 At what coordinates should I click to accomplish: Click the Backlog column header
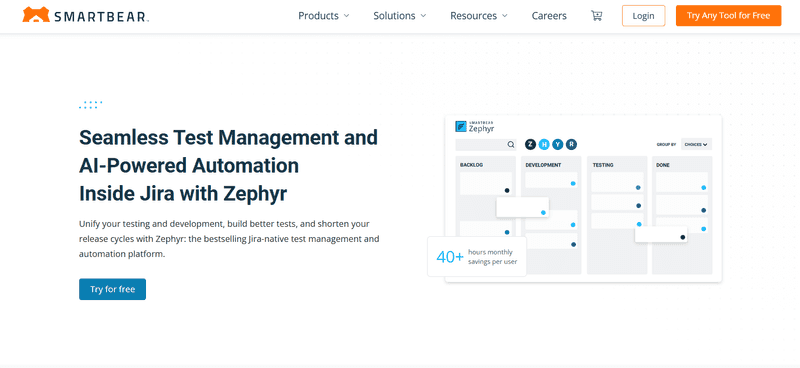[x=471, y=165]
